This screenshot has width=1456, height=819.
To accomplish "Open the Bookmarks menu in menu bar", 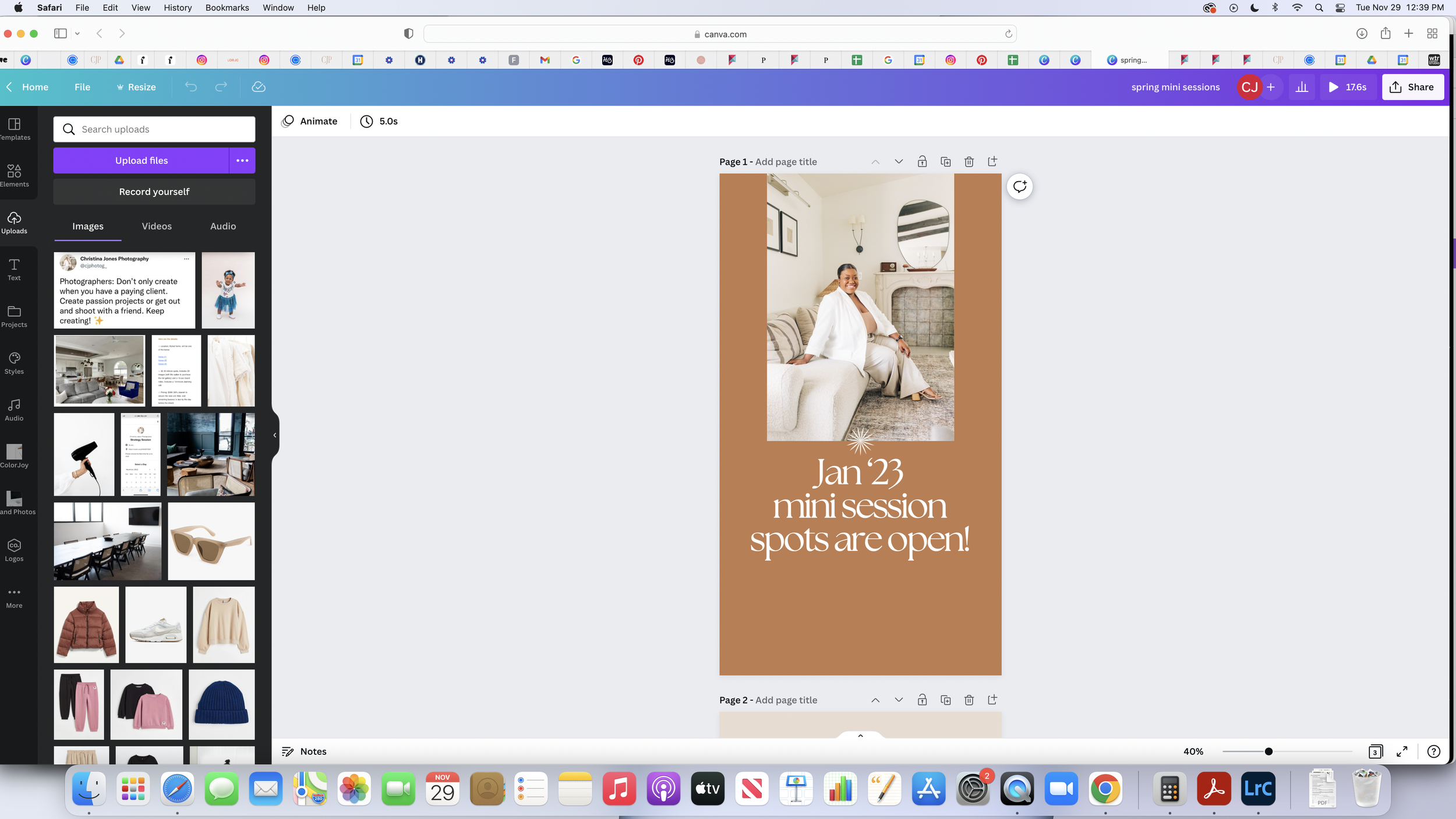I will pos(227,8).
